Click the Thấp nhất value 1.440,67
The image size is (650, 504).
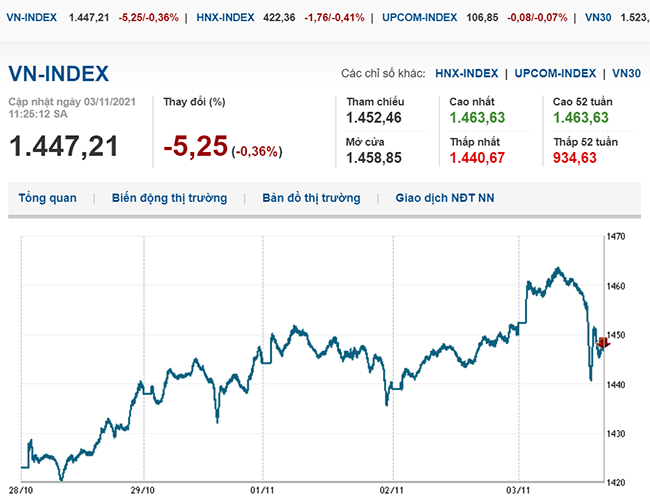click(x=478, y=157)
